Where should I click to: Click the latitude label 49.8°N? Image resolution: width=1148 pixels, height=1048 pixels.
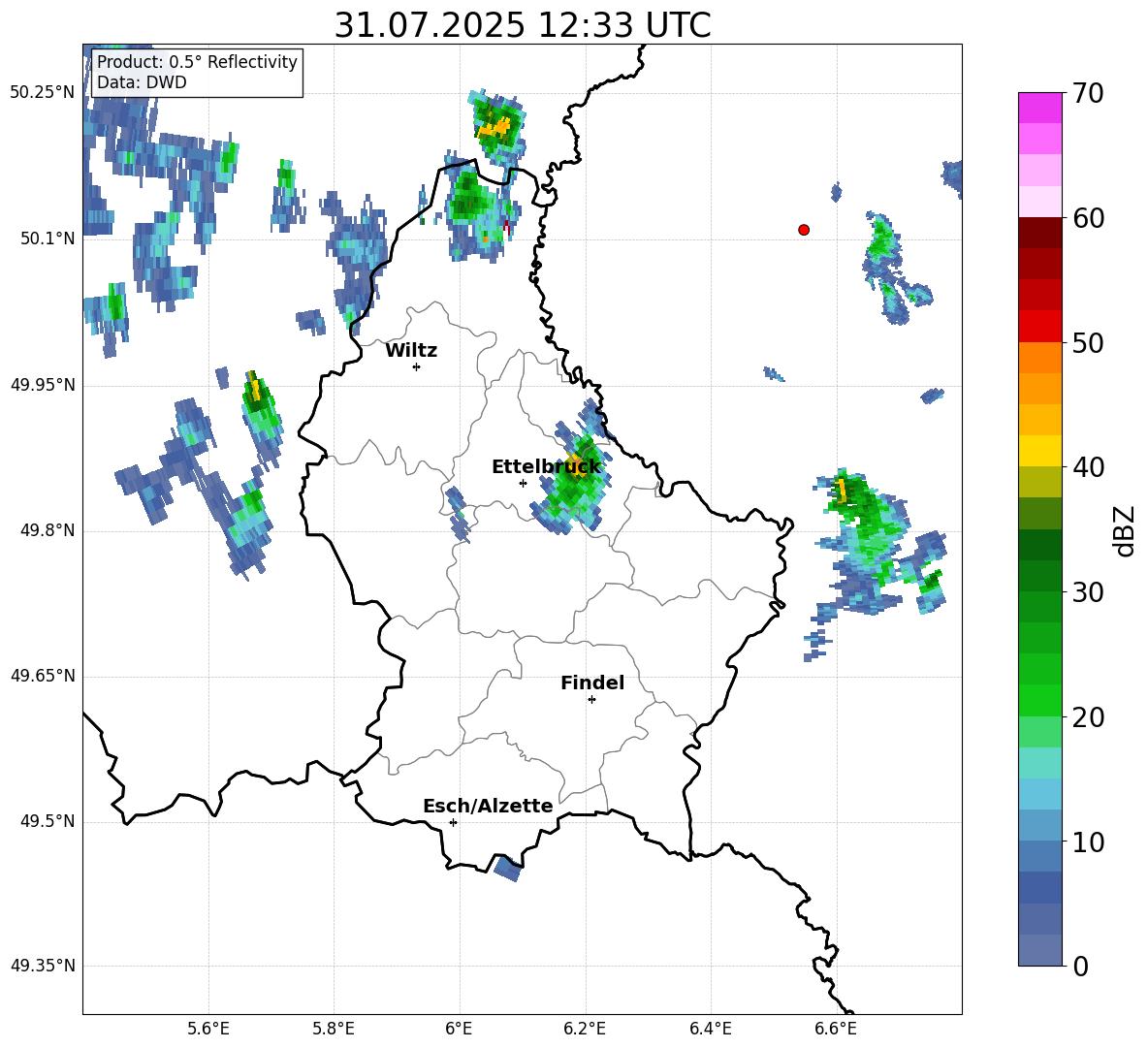pyautogui.click(x=47, y=530)
